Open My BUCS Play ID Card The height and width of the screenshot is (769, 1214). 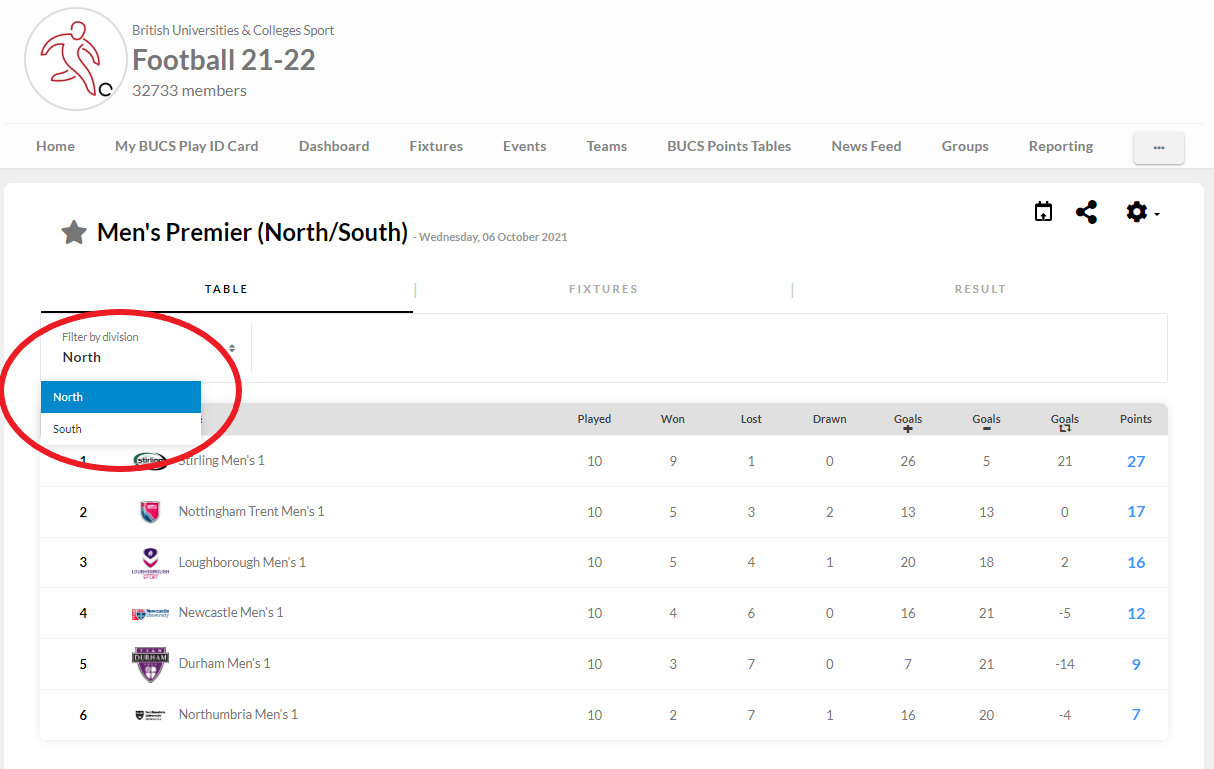pyautogui.click(x=187, y=146)
